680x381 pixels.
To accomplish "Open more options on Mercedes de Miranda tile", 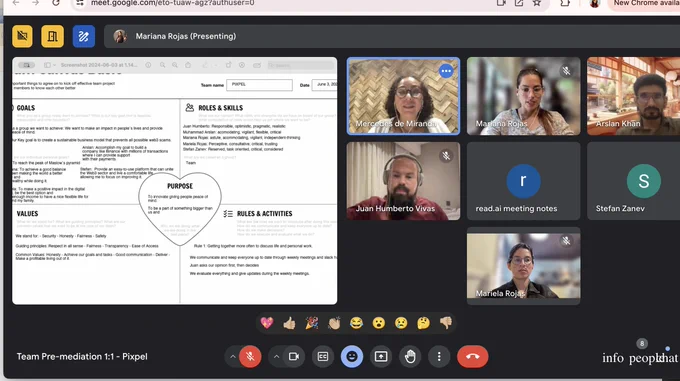I will (x=446, y=71).
